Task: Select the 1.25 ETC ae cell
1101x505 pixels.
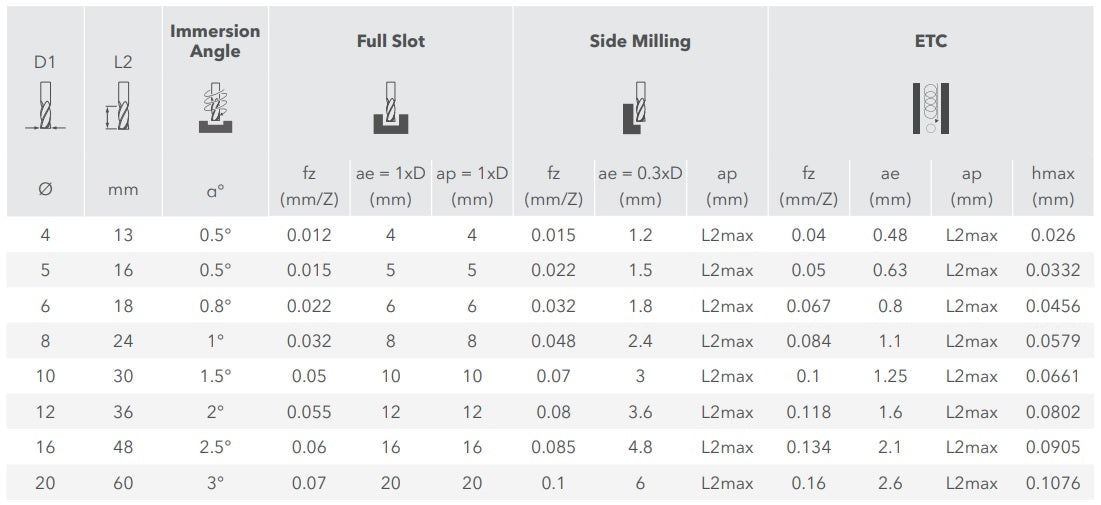Action: [x=890, y=376]
